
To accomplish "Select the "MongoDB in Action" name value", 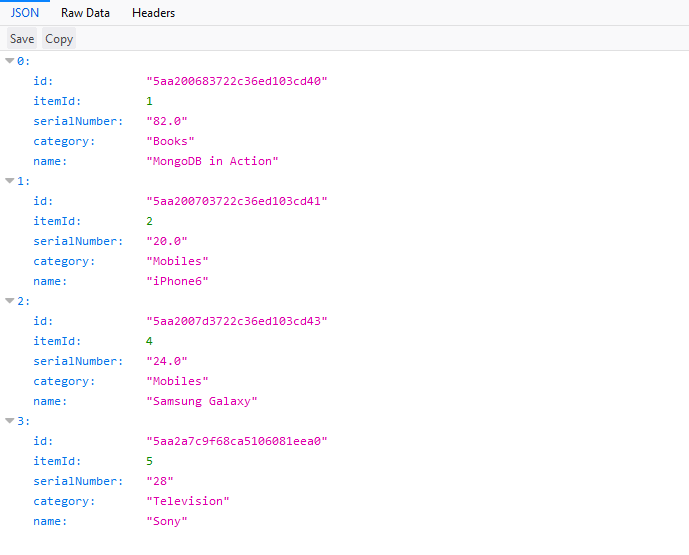I will pos(212,161).
